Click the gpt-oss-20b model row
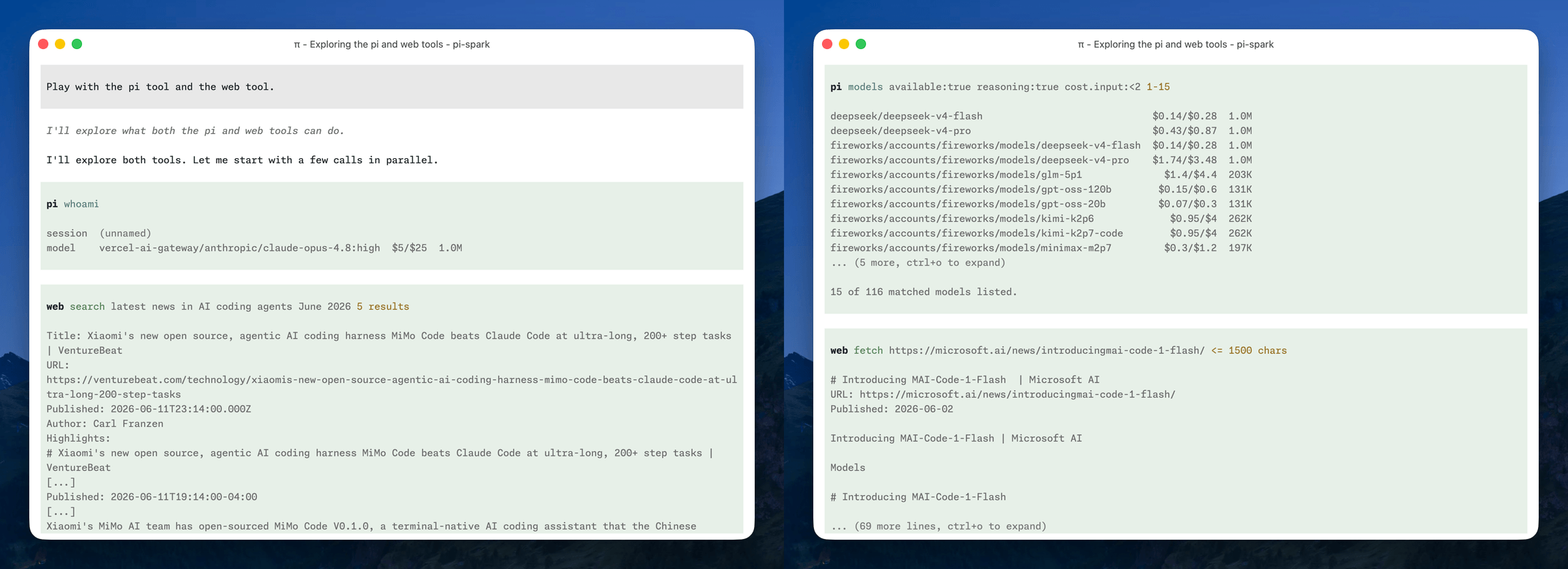1568x569 pixels. [1041, 204]
